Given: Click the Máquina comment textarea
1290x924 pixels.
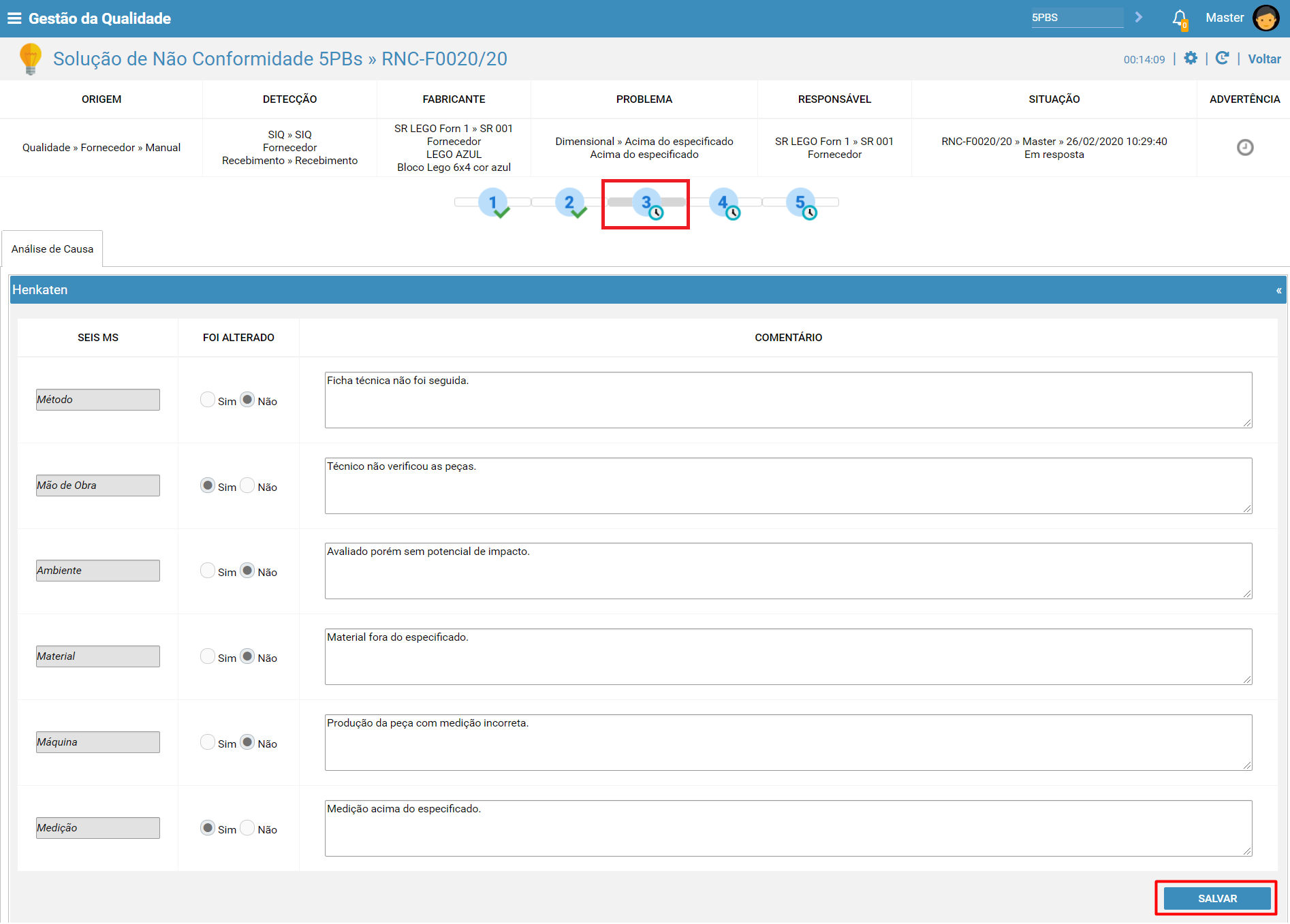Looking at the screenshot, I should [x=788, y=742].
